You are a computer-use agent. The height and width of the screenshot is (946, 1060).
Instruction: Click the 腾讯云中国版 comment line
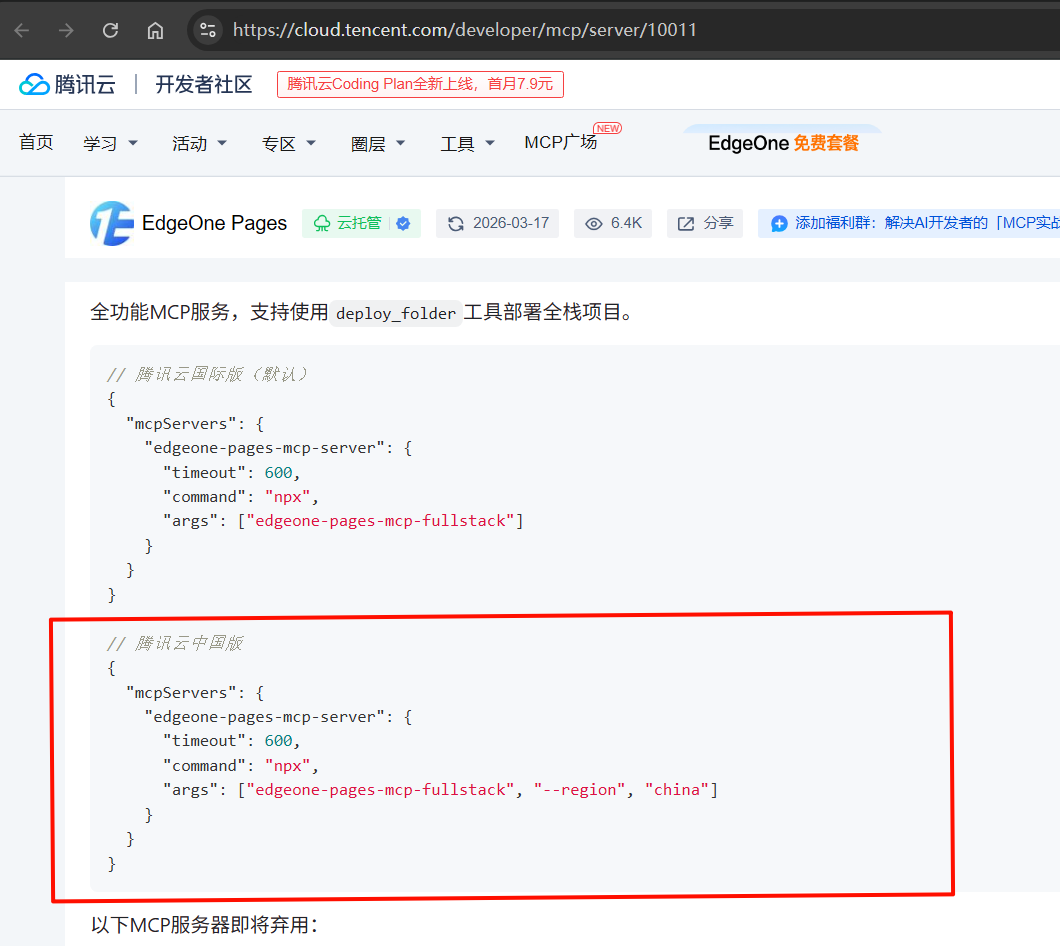[x=175, y=643]
